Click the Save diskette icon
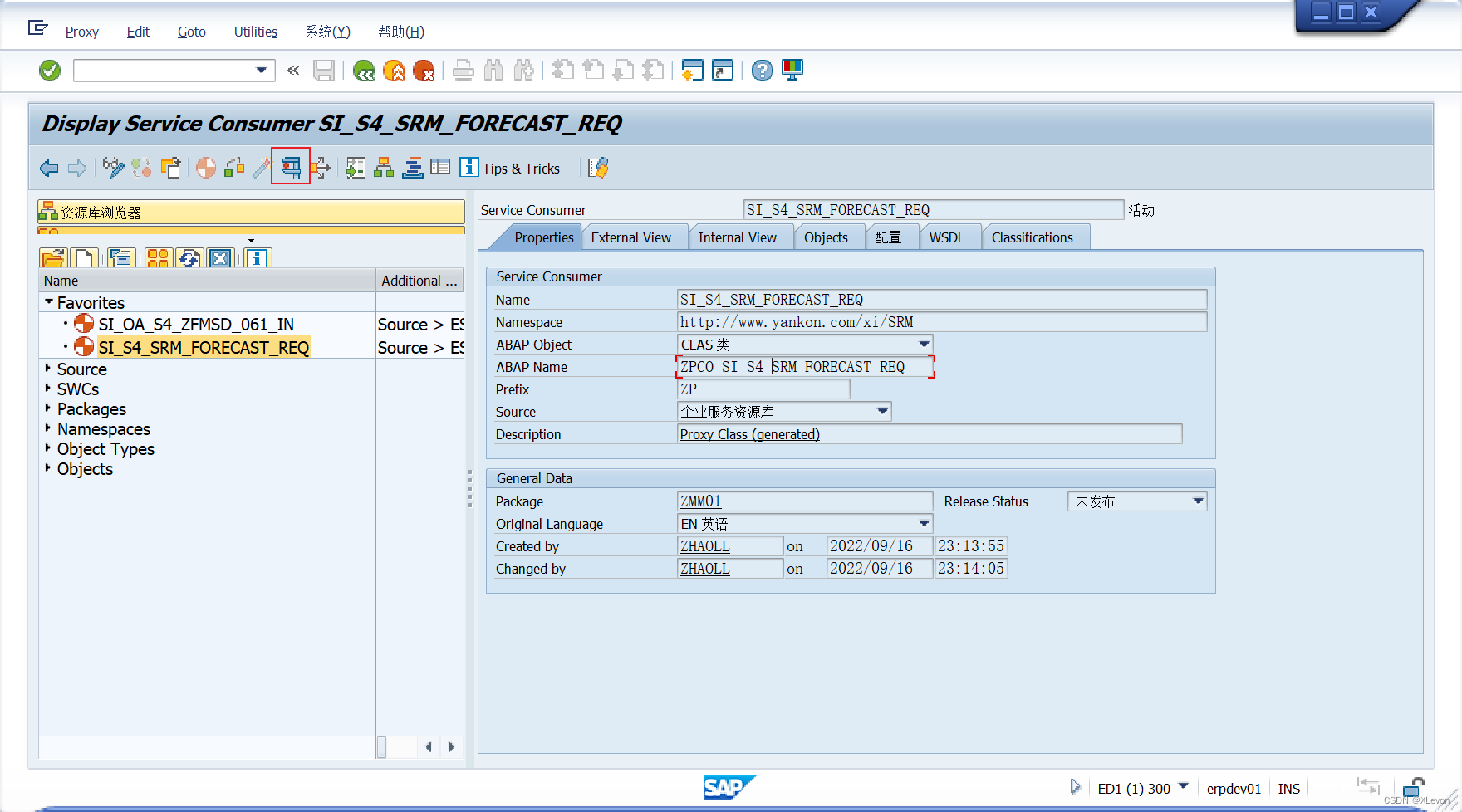This screenshot has height=812, width=1462. pos(324,71)
